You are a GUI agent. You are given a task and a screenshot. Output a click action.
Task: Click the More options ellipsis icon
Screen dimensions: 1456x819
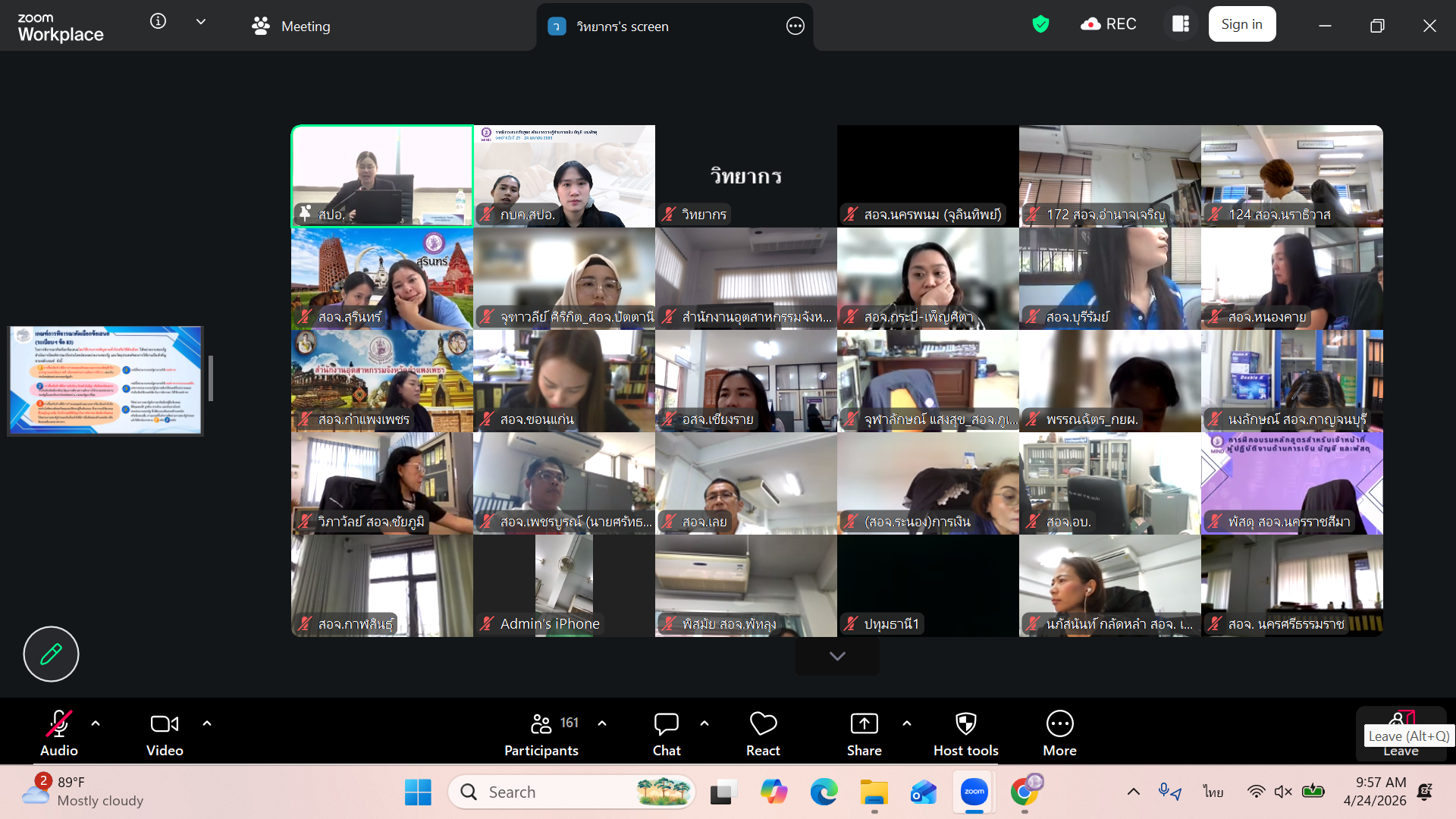coord(1059,724)
